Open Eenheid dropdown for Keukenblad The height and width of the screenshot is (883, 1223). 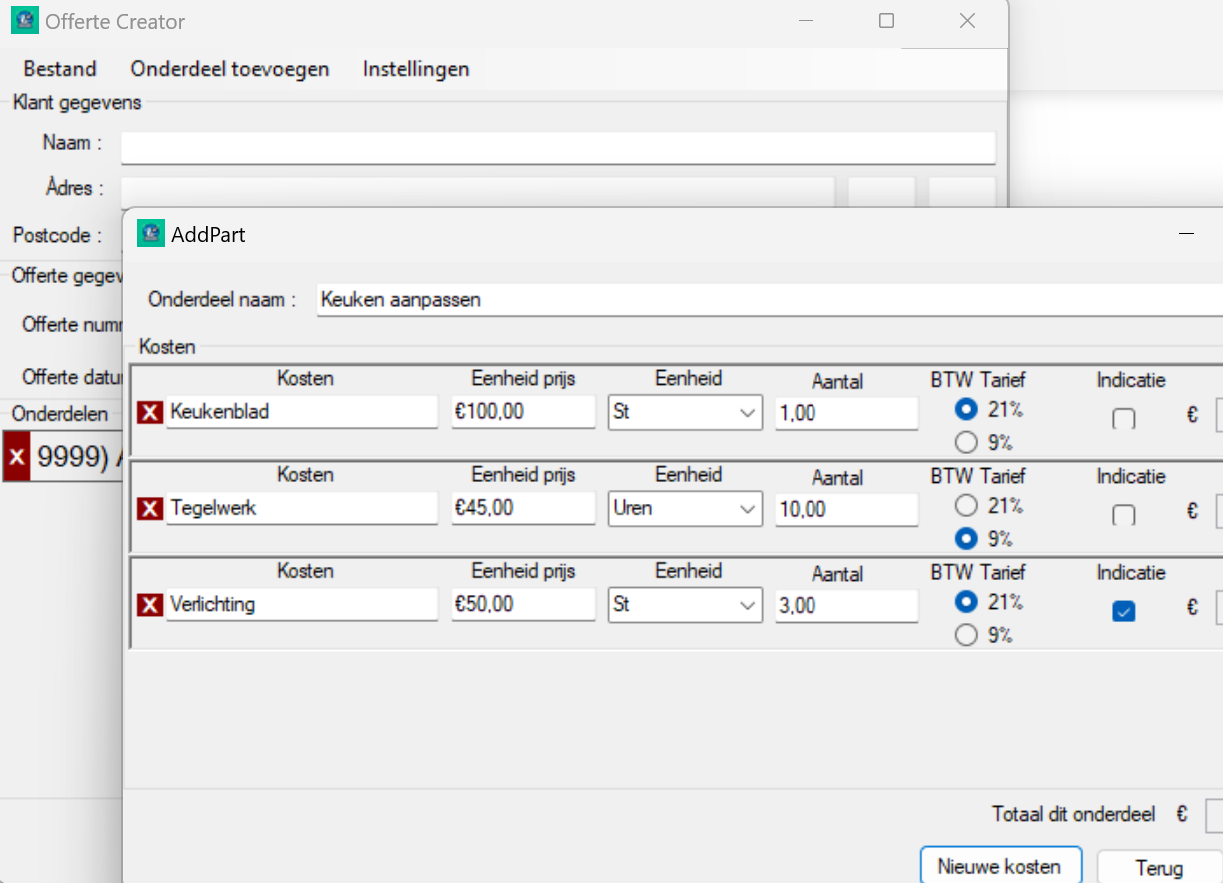746,412
